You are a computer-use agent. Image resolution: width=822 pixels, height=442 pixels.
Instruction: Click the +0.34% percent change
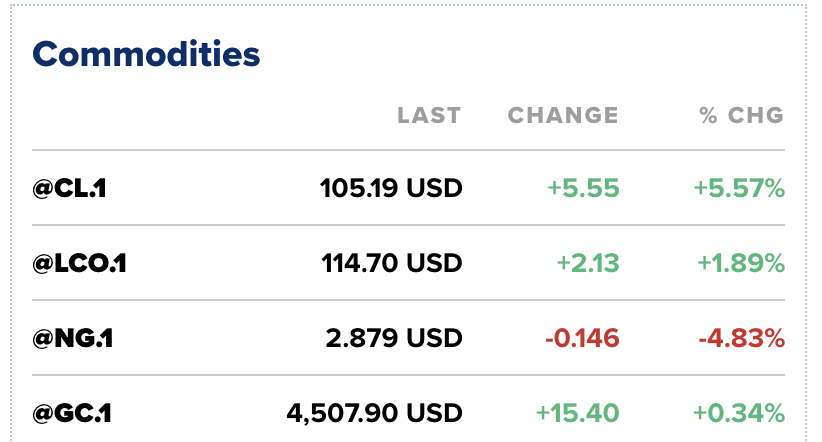tap(738, 412)
